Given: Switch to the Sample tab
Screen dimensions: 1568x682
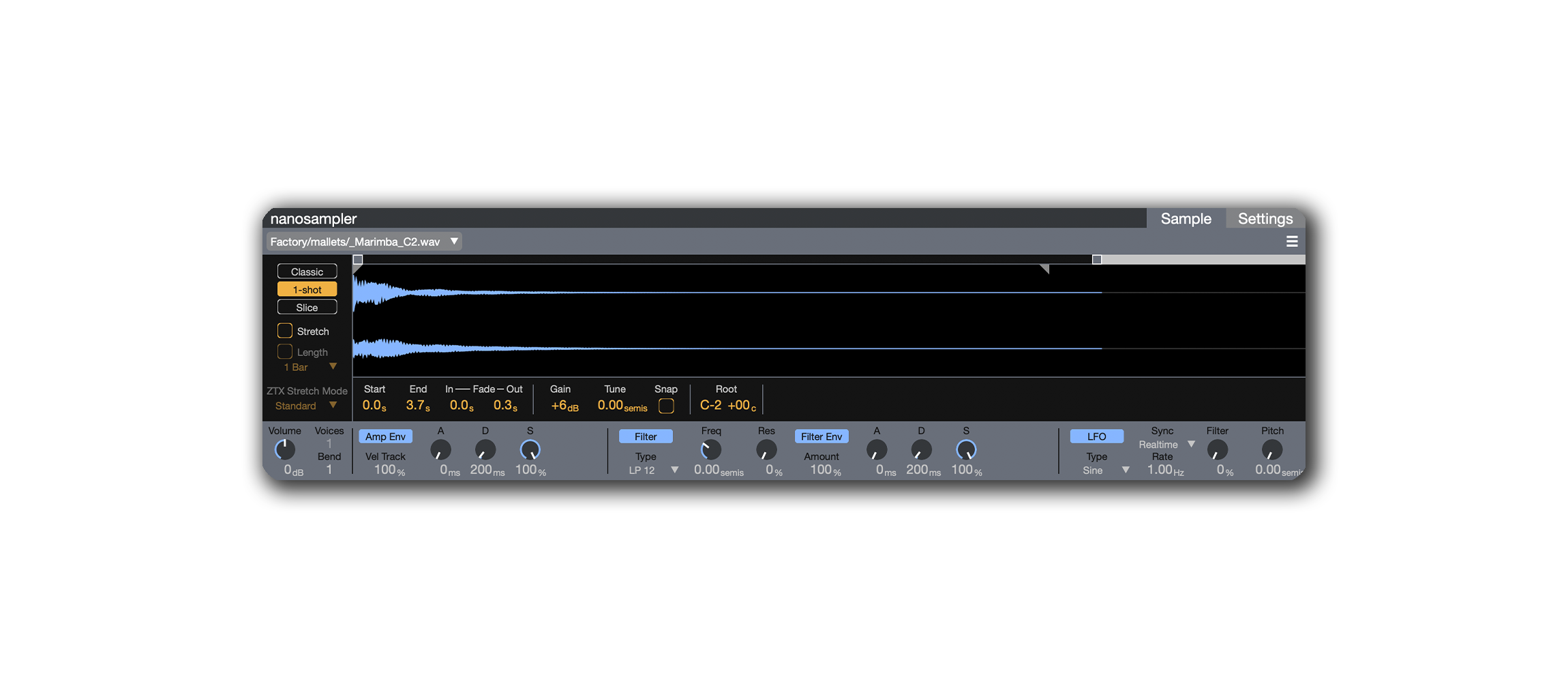Looking at the screenshot, I should point(1186,219).
